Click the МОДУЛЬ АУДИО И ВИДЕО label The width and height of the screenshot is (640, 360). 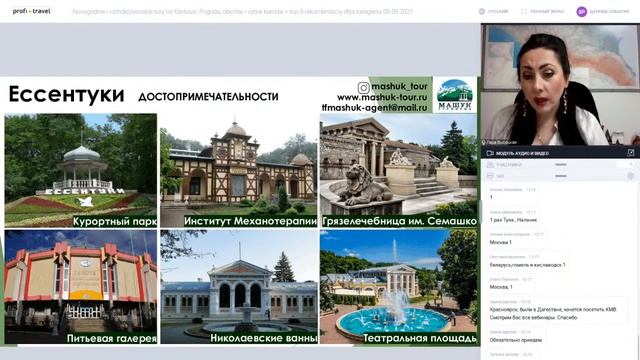pyautogui.click(x=522, y=153)
